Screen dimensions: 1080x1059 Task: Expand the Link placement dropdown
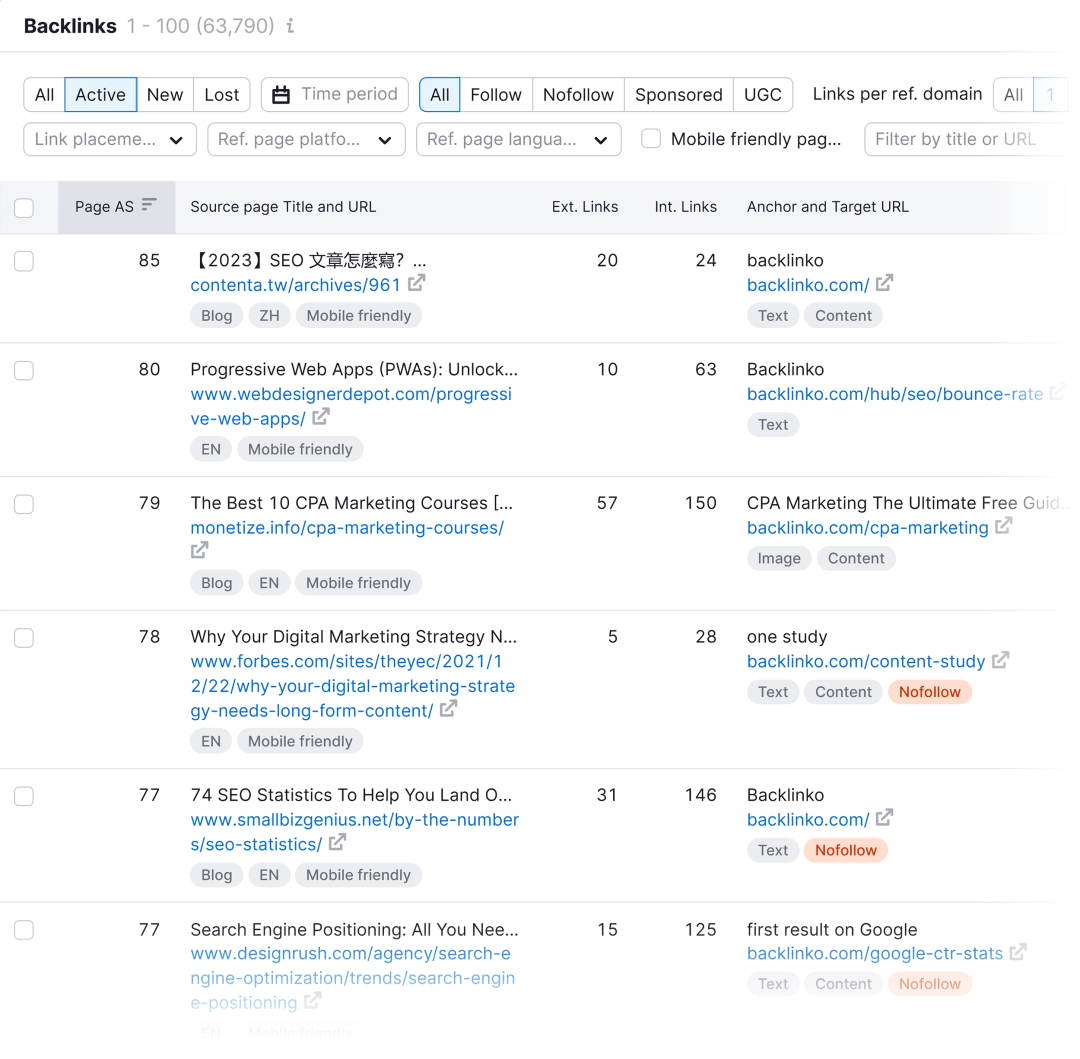click(109, 140)
